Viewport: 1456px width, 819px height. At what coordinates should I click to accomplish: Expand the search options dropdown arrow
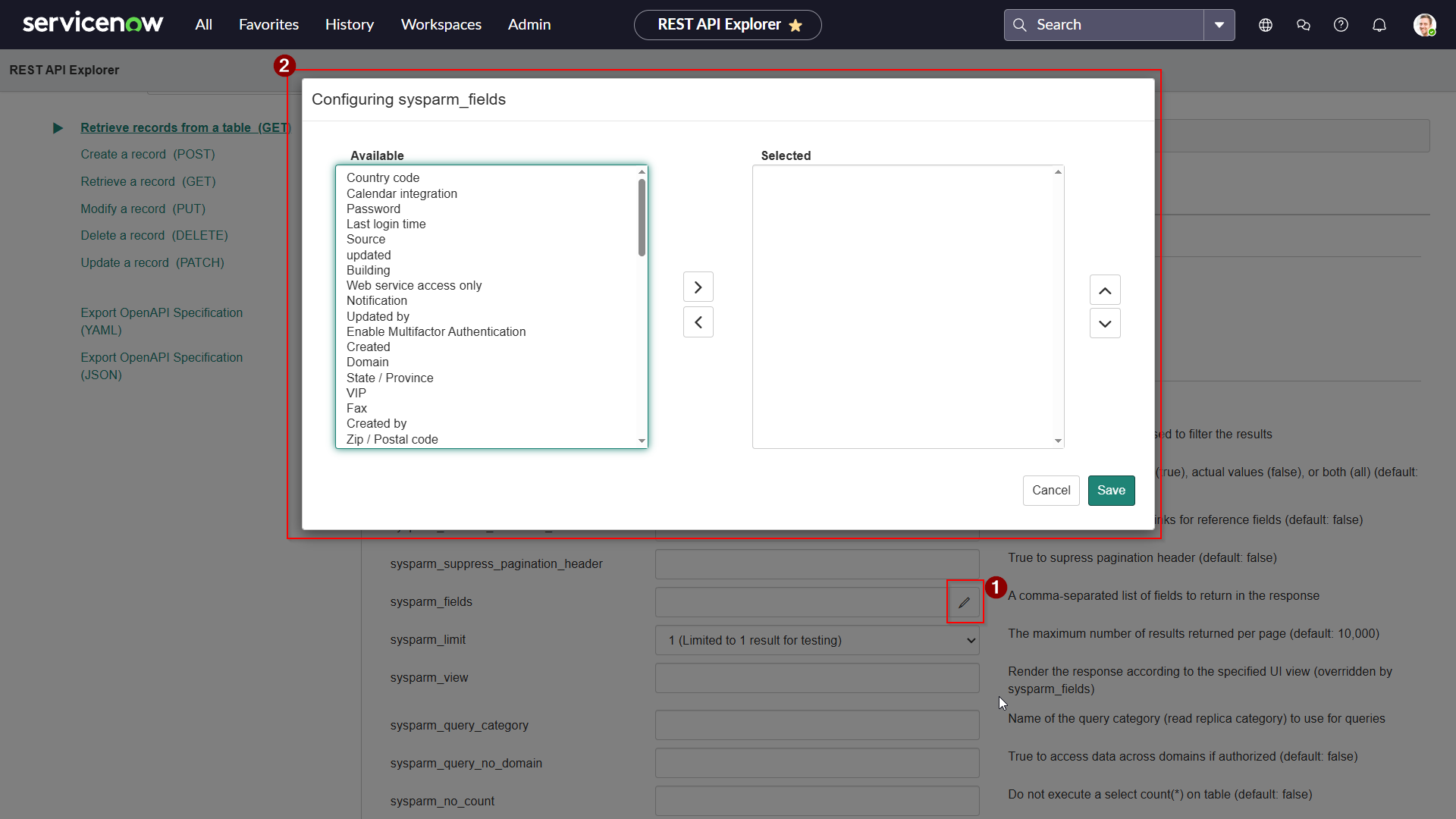pos(1219,25)
